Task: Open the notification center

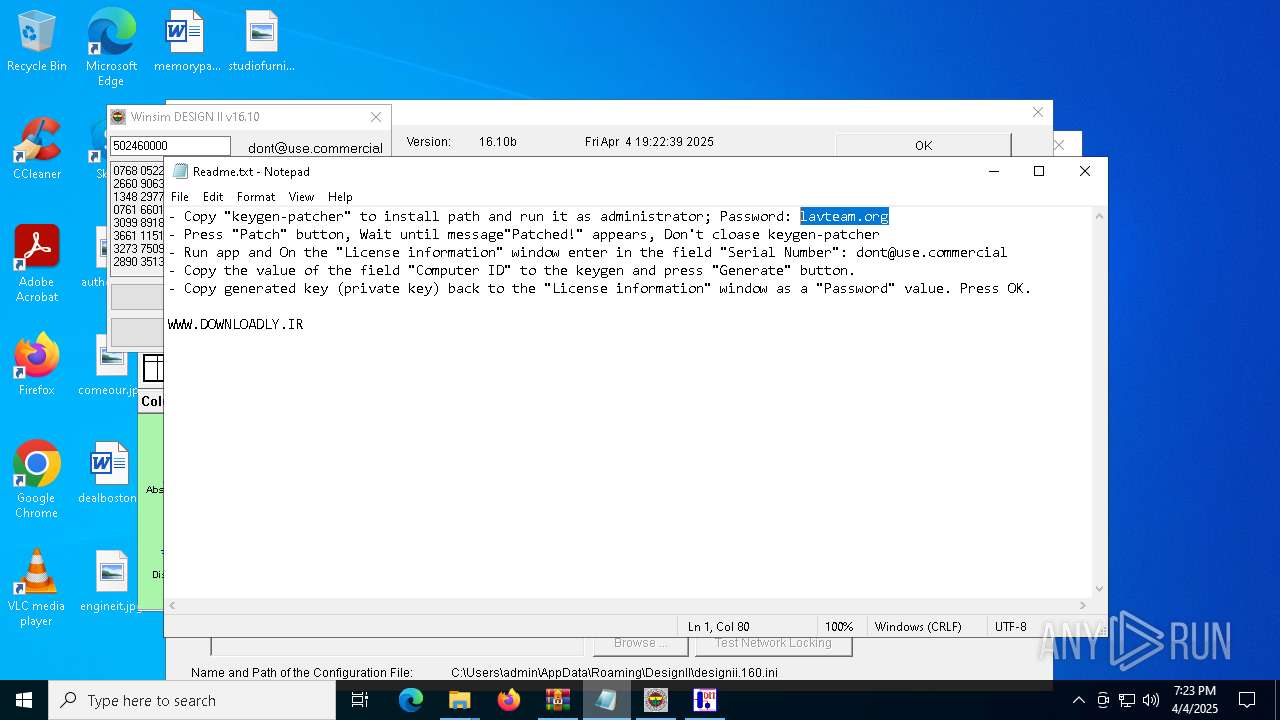Action: [1247, 700]
